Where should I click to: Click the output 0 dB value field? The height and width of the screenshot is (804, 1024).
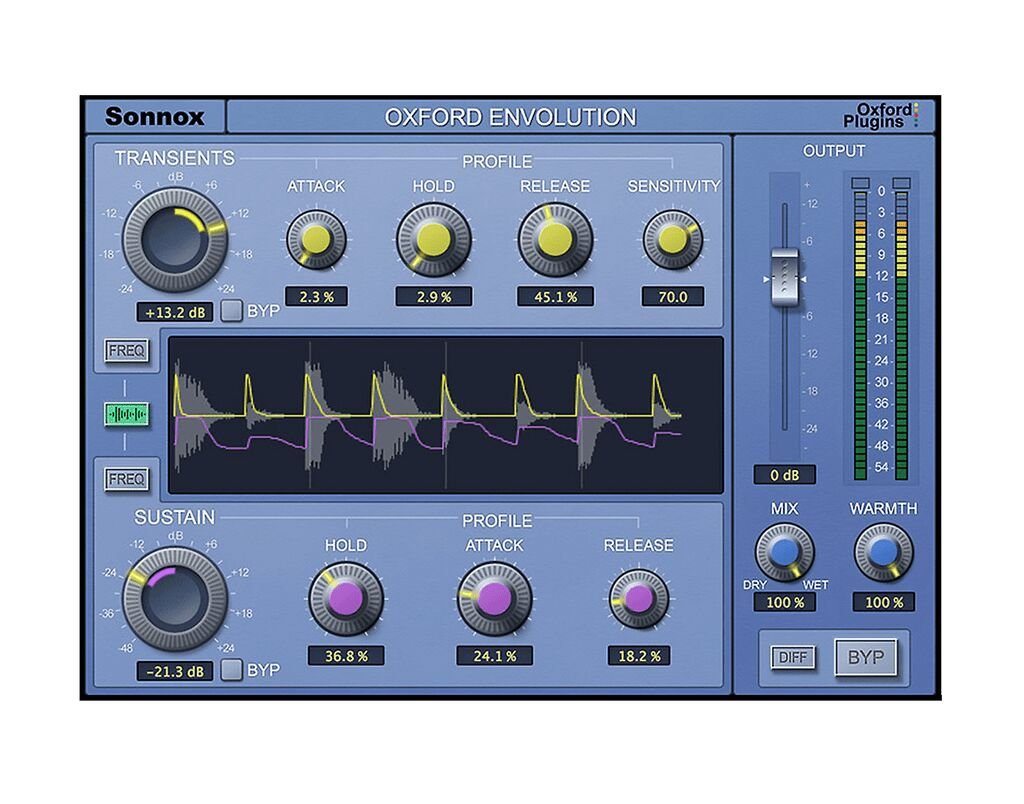(785, 475)
